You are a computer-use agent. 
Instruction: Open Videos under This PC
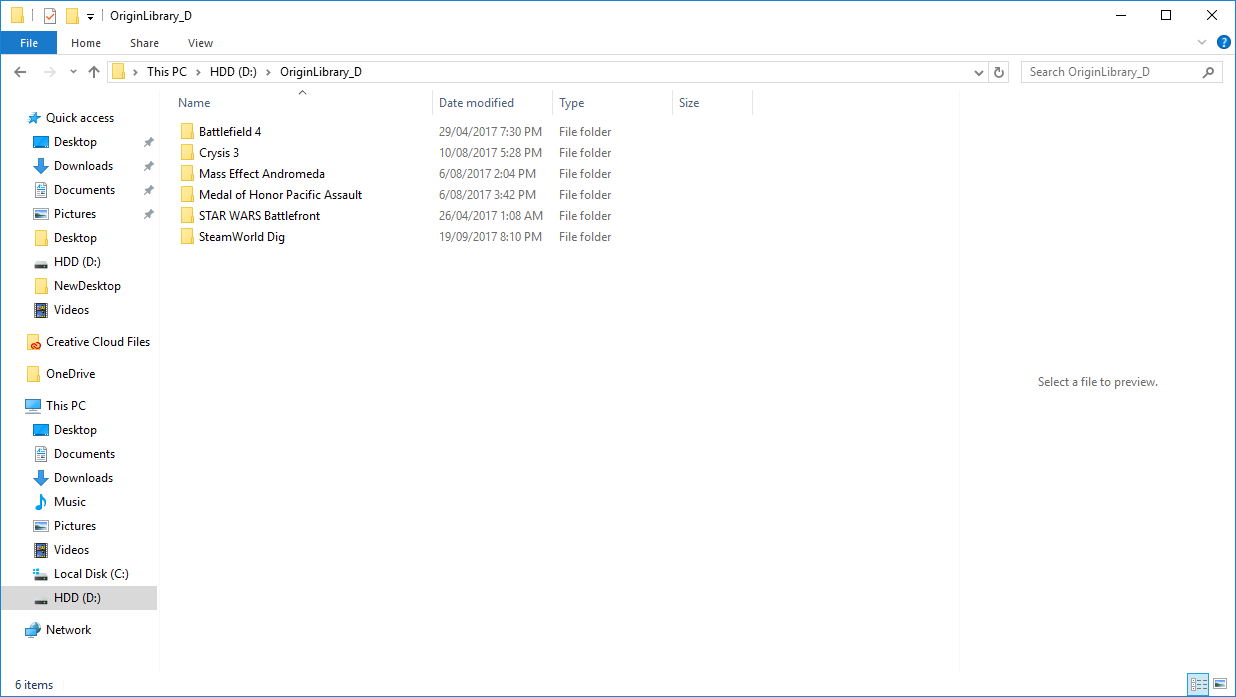(71, 550)
